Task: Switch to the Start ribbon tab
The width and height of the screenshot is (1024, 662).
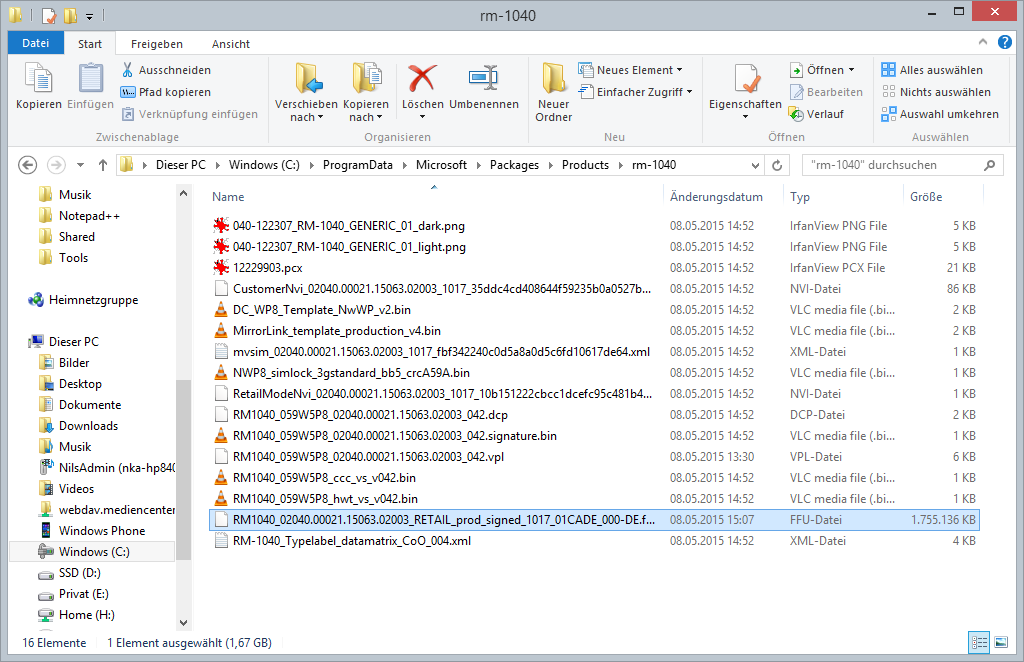Action: [89, 44]
